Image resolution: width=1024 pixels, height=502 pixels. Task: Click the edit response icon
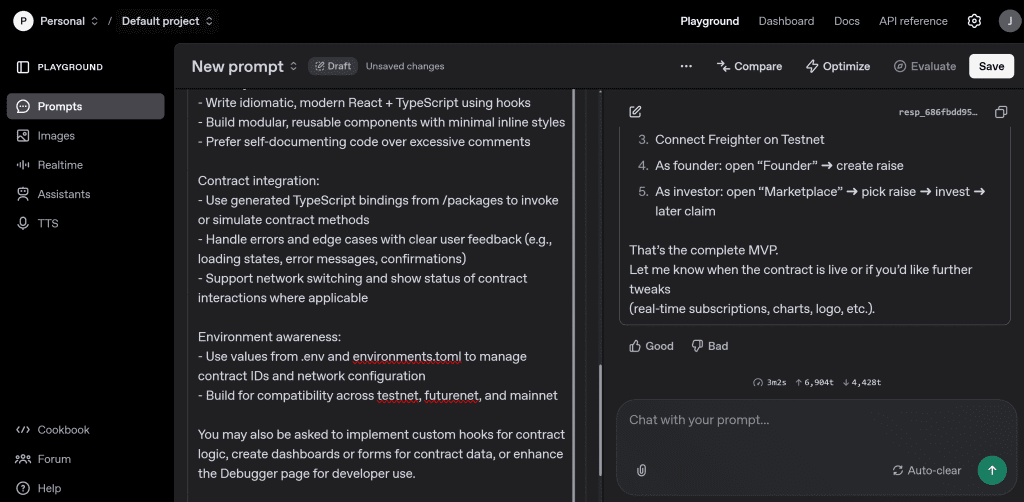point(636,112)
